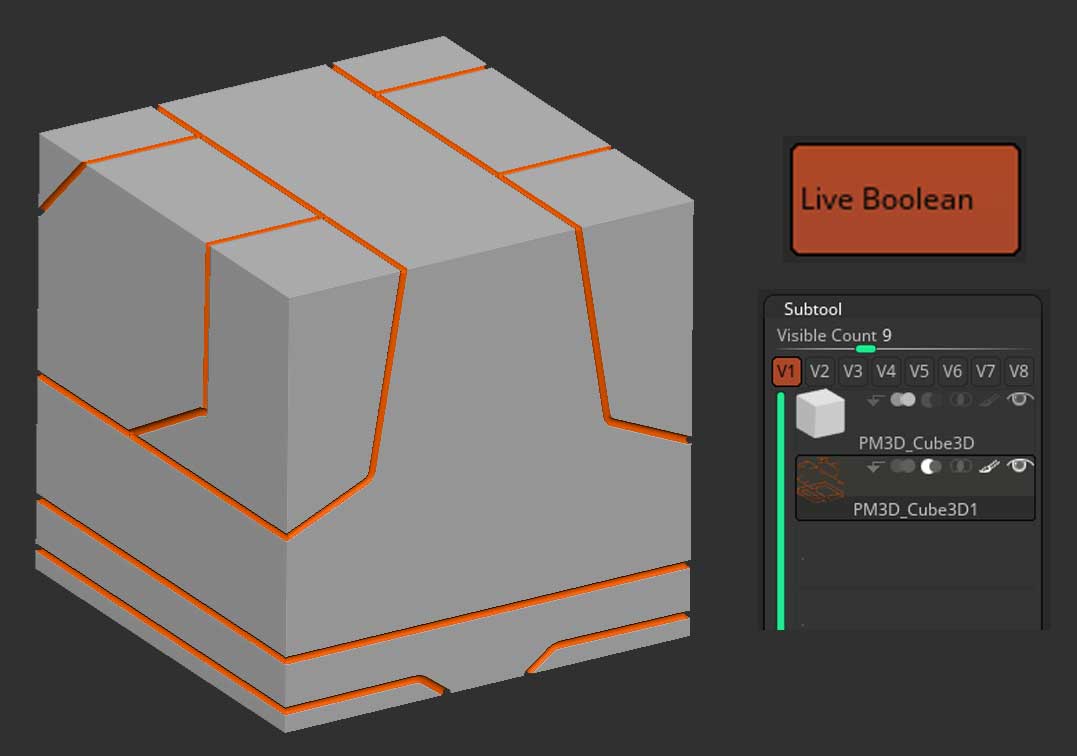Click the gray cube model in the viewport
Viewport: 1077px width, 756px height.
(x=364, y=385)
